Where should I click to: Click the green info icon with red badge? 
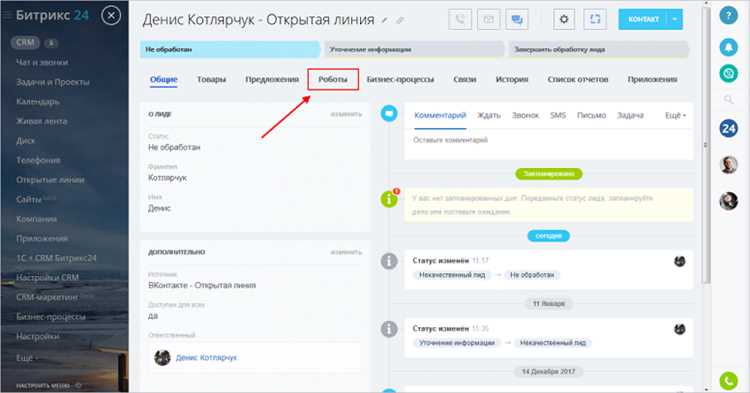tap(389, 198)
